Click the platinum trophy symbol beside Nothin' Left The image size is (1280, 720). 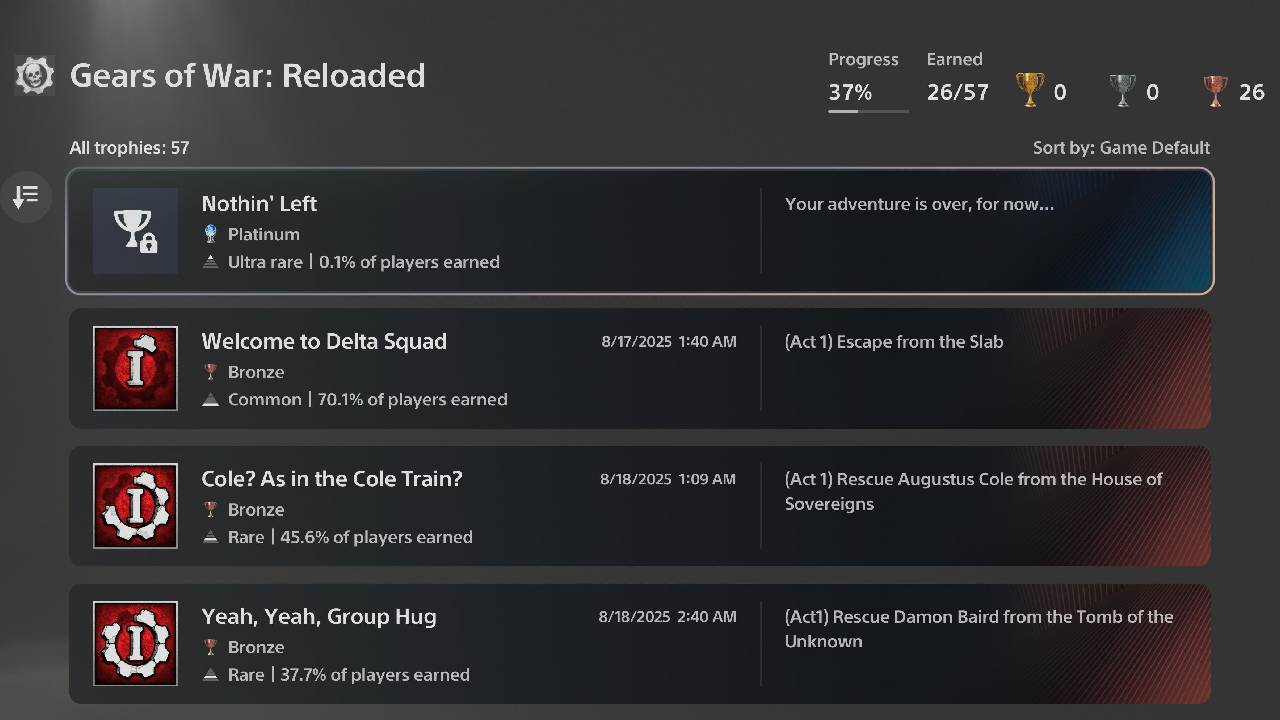(x=211, y=234)
